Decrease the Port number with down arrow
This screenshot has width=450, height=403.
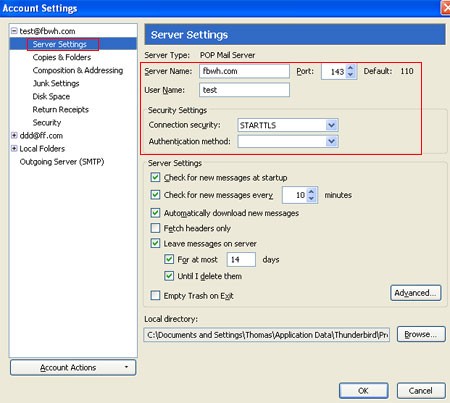click(x=350, y=75)
